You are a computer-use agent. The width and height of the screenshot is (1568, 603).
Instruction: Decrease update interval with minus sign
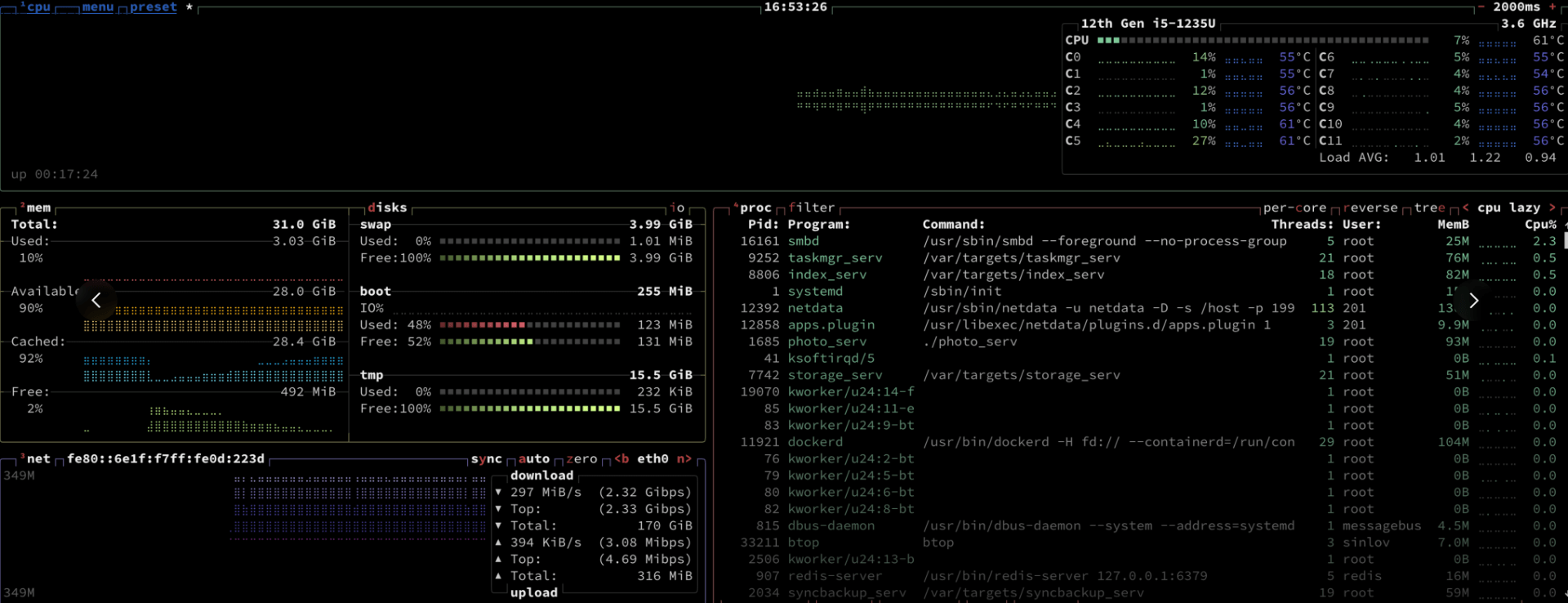pos(1481,7)
